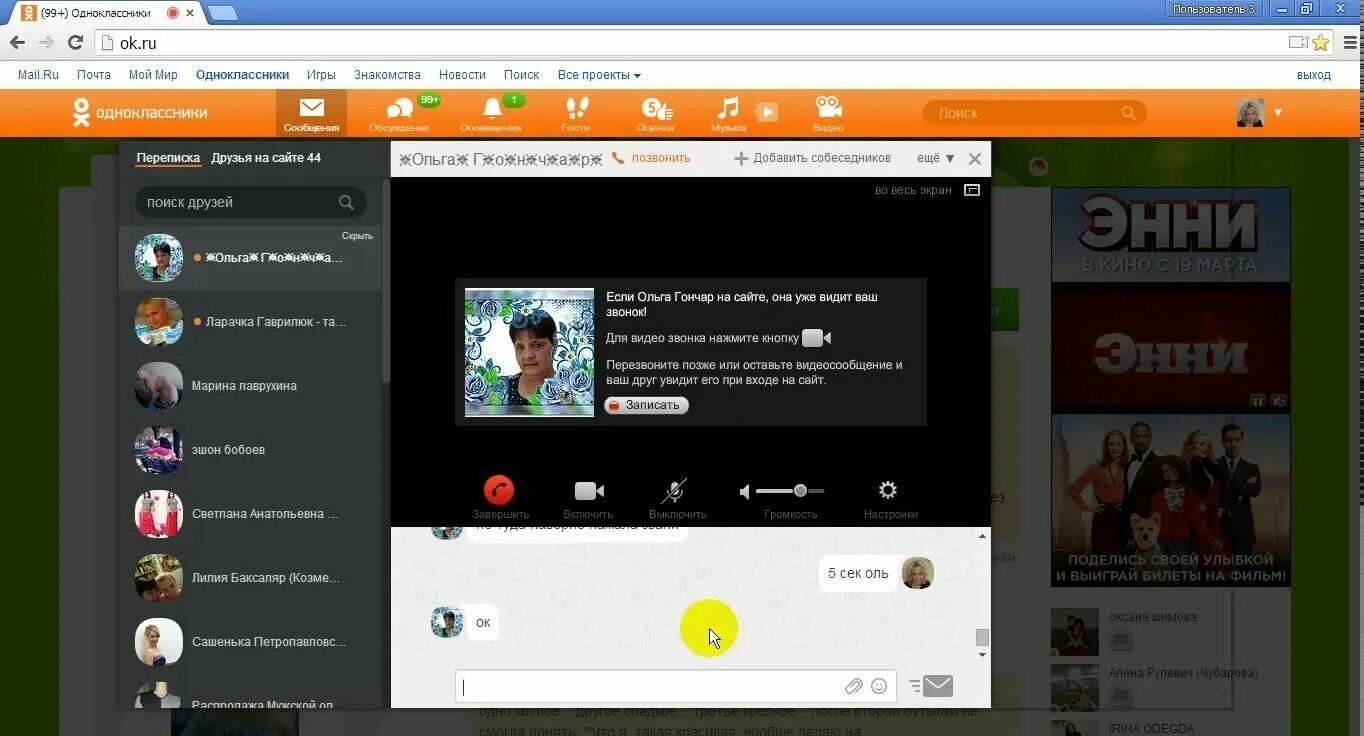1364x736 pixels.
Task: Open Почта in top menu
Action: (x=94, y=75)
